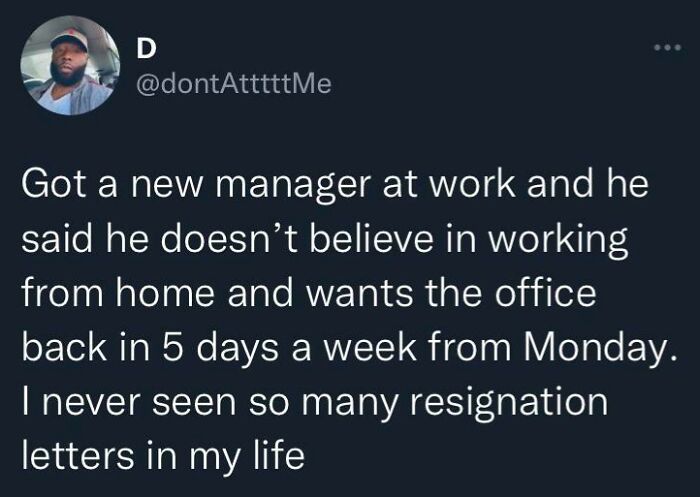Viewport: 700px width, 497px height.
Task: Click the @dontAtttttMe handle
Action: coord(230,86)
